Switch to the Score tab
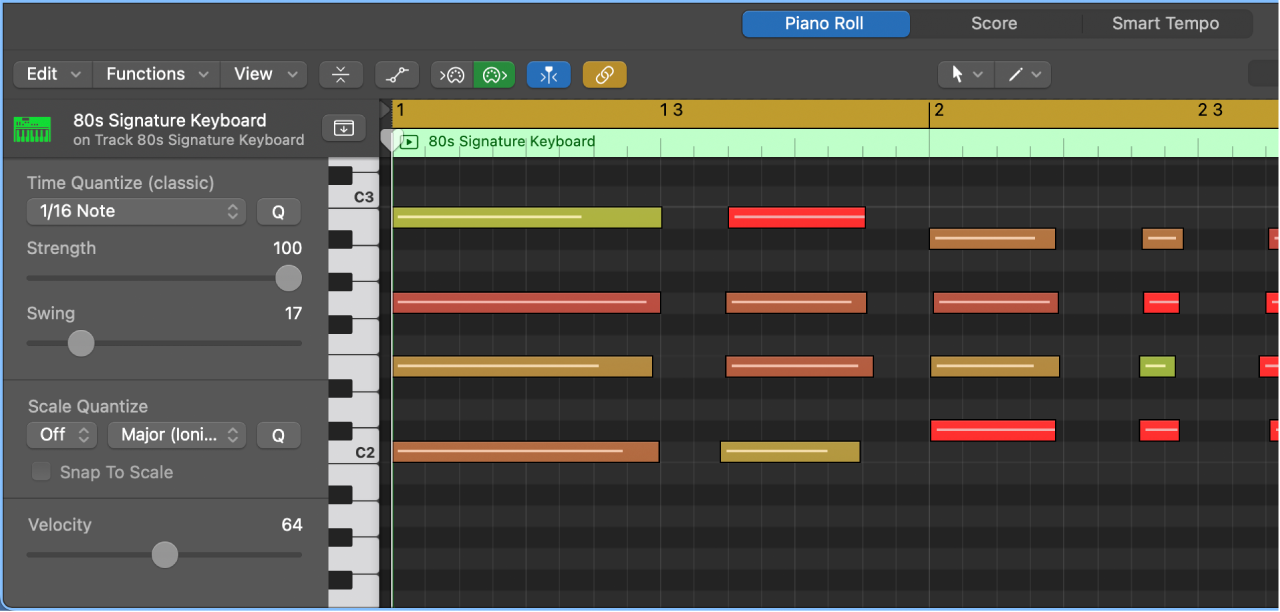The width and height of the screenshot is (1280, 612). [994, 23]
